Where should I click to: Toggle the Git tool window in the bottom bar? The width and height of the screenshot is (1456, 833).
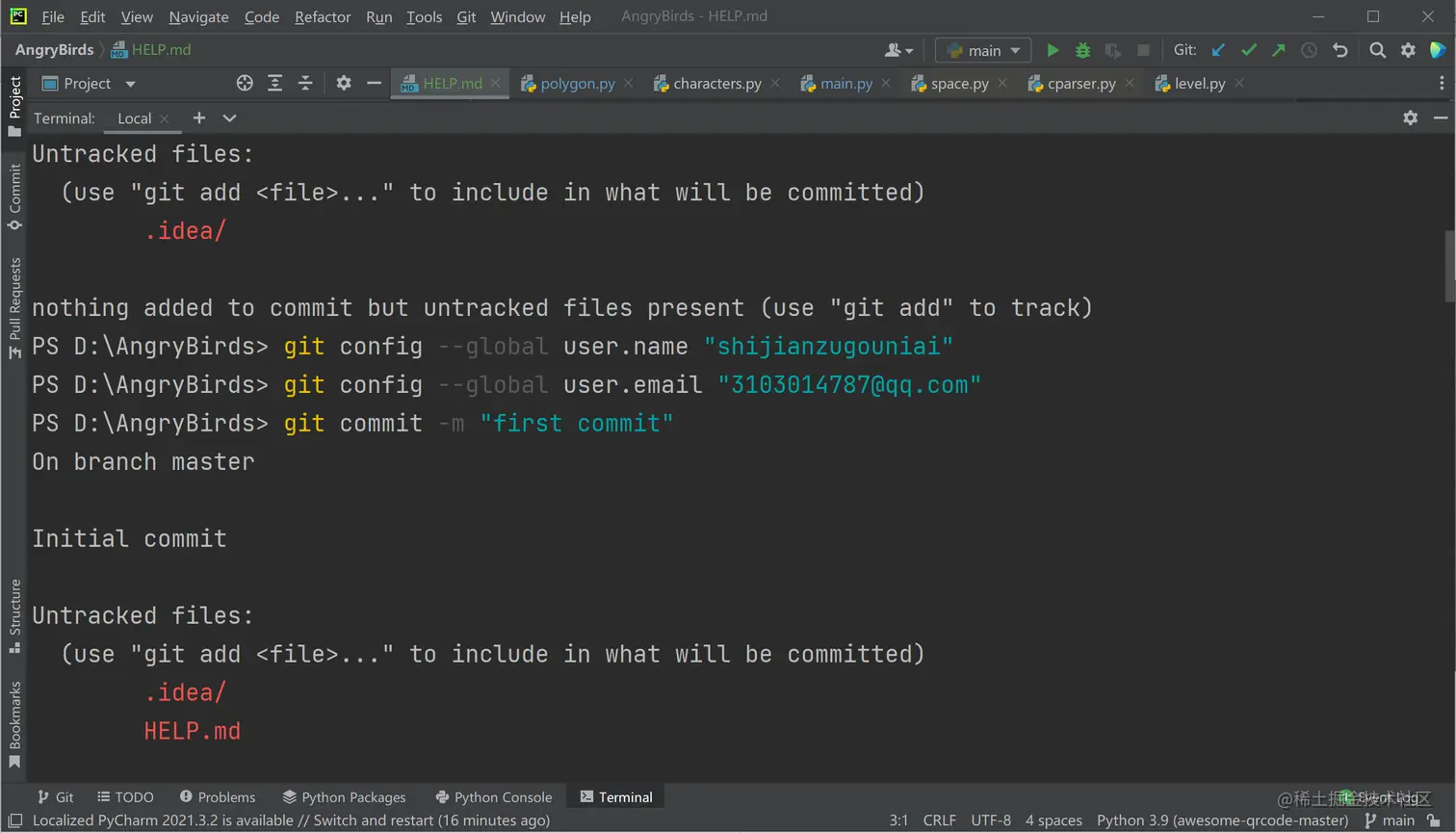tap(55, 797)
